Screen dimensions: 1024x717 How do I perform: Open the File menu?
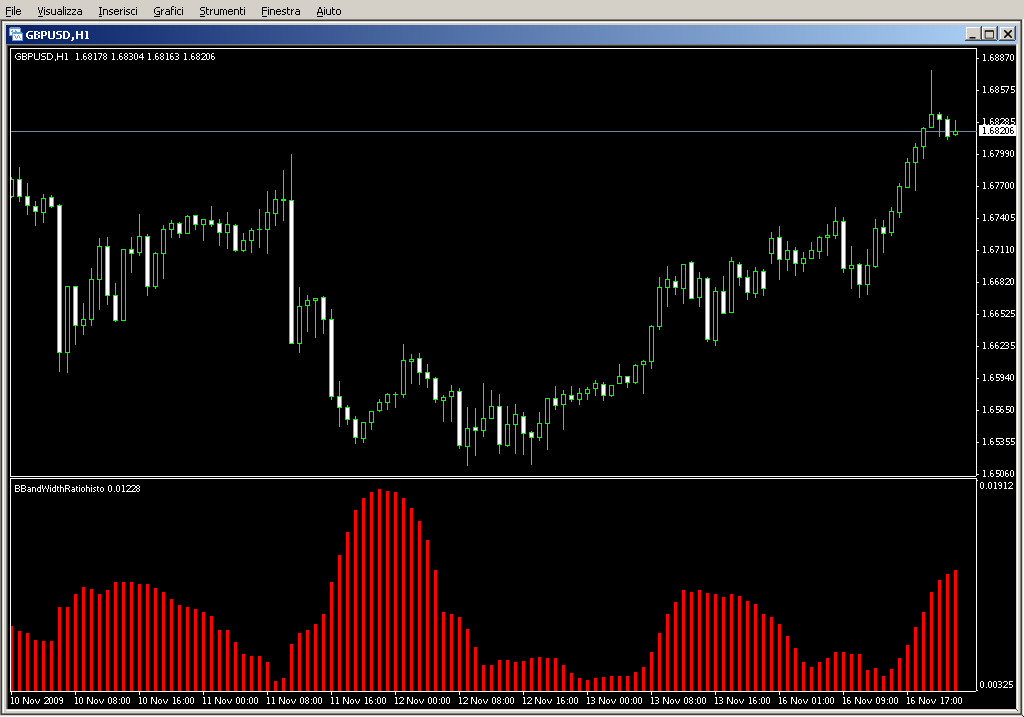click(13, 11)
